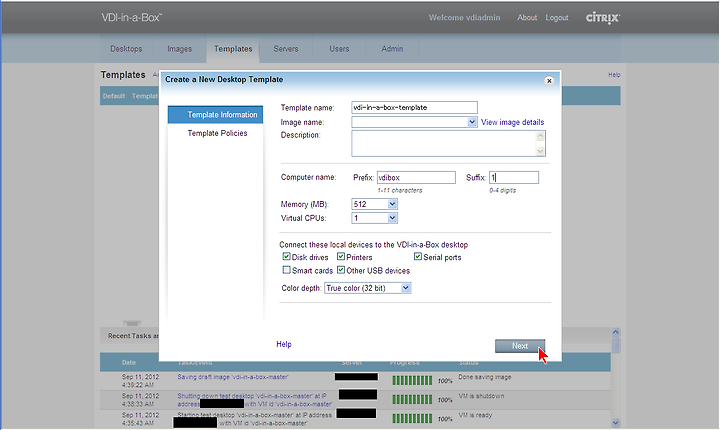Click the computer name Prefix field

click(x=416, y=177)
